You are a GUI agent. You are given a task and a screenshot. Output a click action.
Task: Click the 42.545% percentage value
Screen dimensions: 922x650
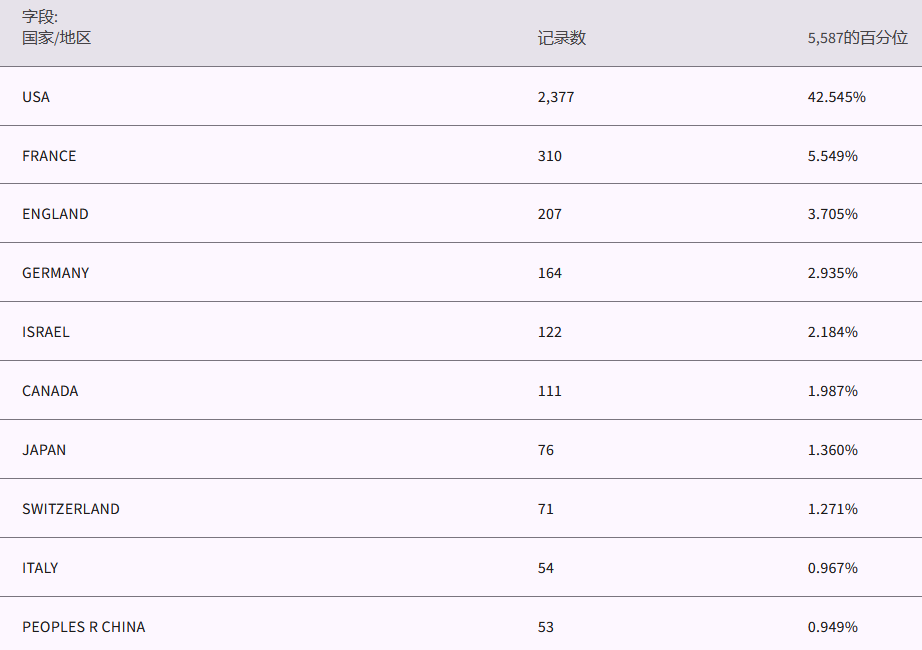point(836,97)
